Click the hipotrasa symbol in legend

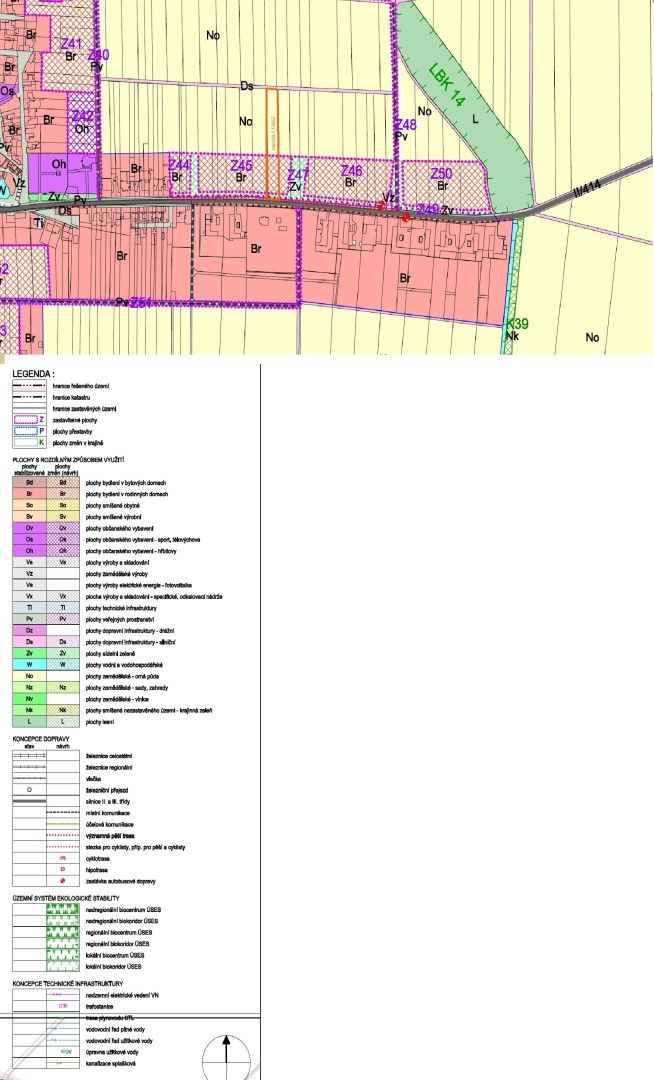(x=63, y=870)
